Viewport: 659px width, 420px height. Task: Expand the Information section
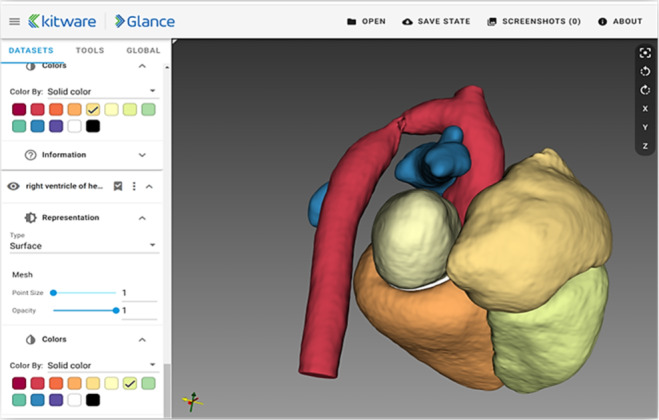142,155
